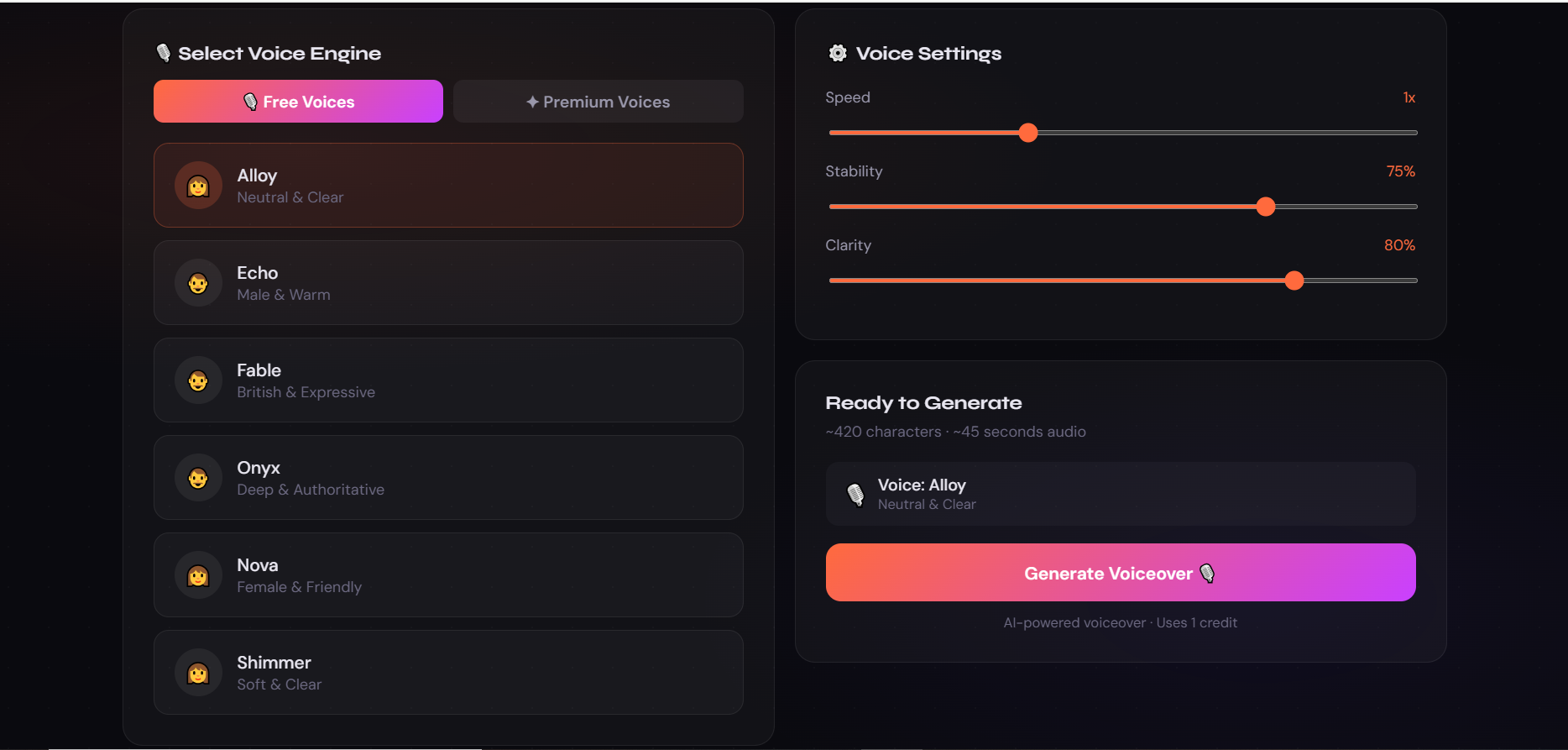Image resolution: width=1568 pixels, height=750 pixels.
Task: Click the avatar icon for the Onyx voice
Action: [x=198, y=477]
